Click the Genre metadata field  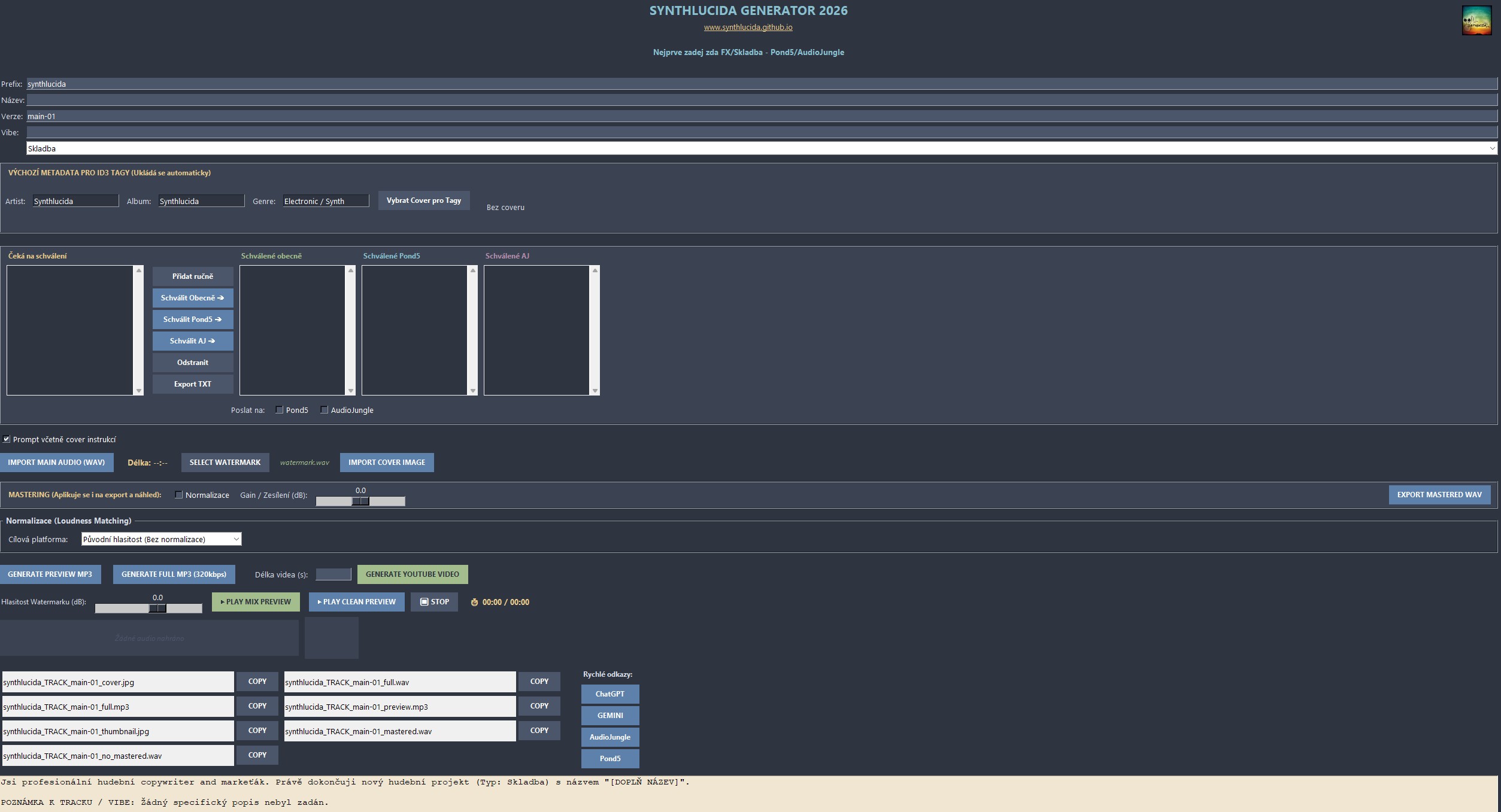(x=326, y=201)
